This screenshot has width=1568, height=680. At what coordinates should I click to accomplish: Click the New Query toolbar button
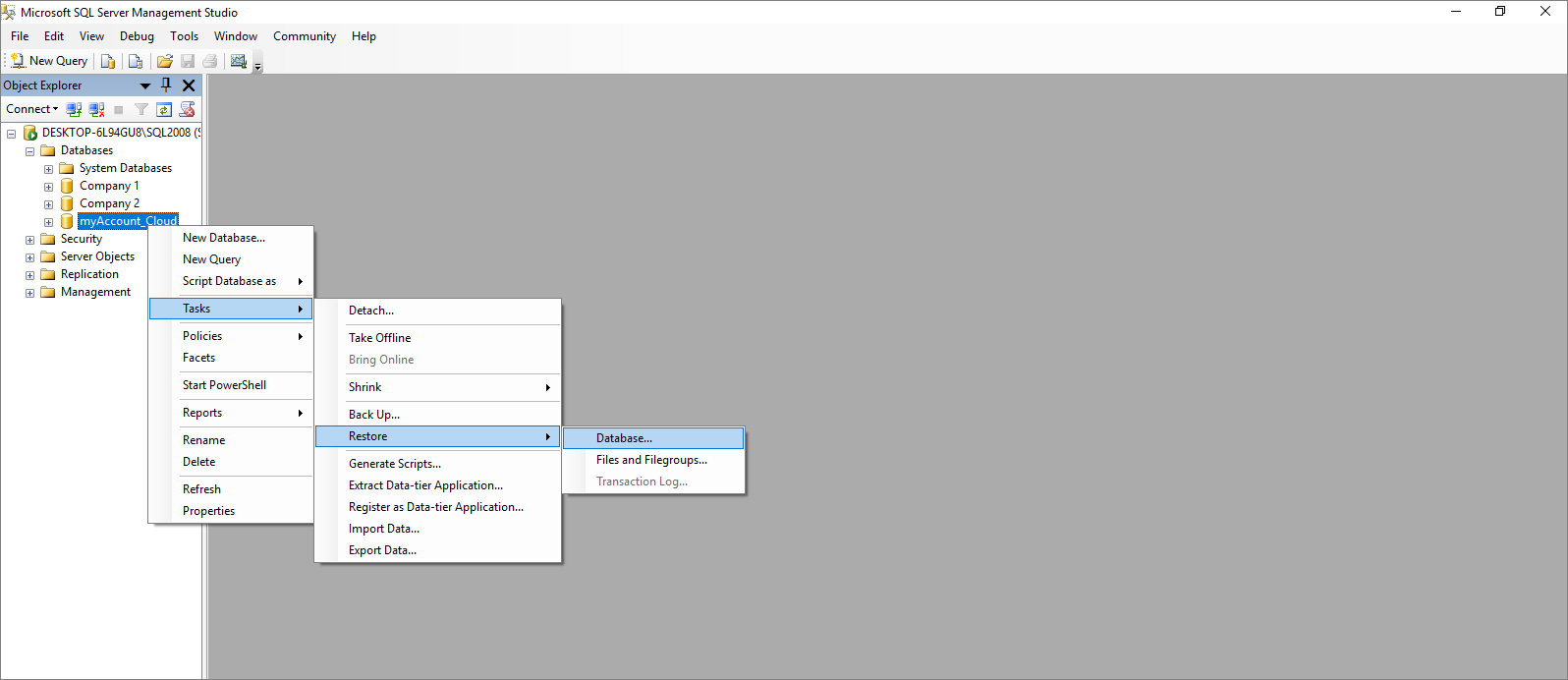[49, 61]
